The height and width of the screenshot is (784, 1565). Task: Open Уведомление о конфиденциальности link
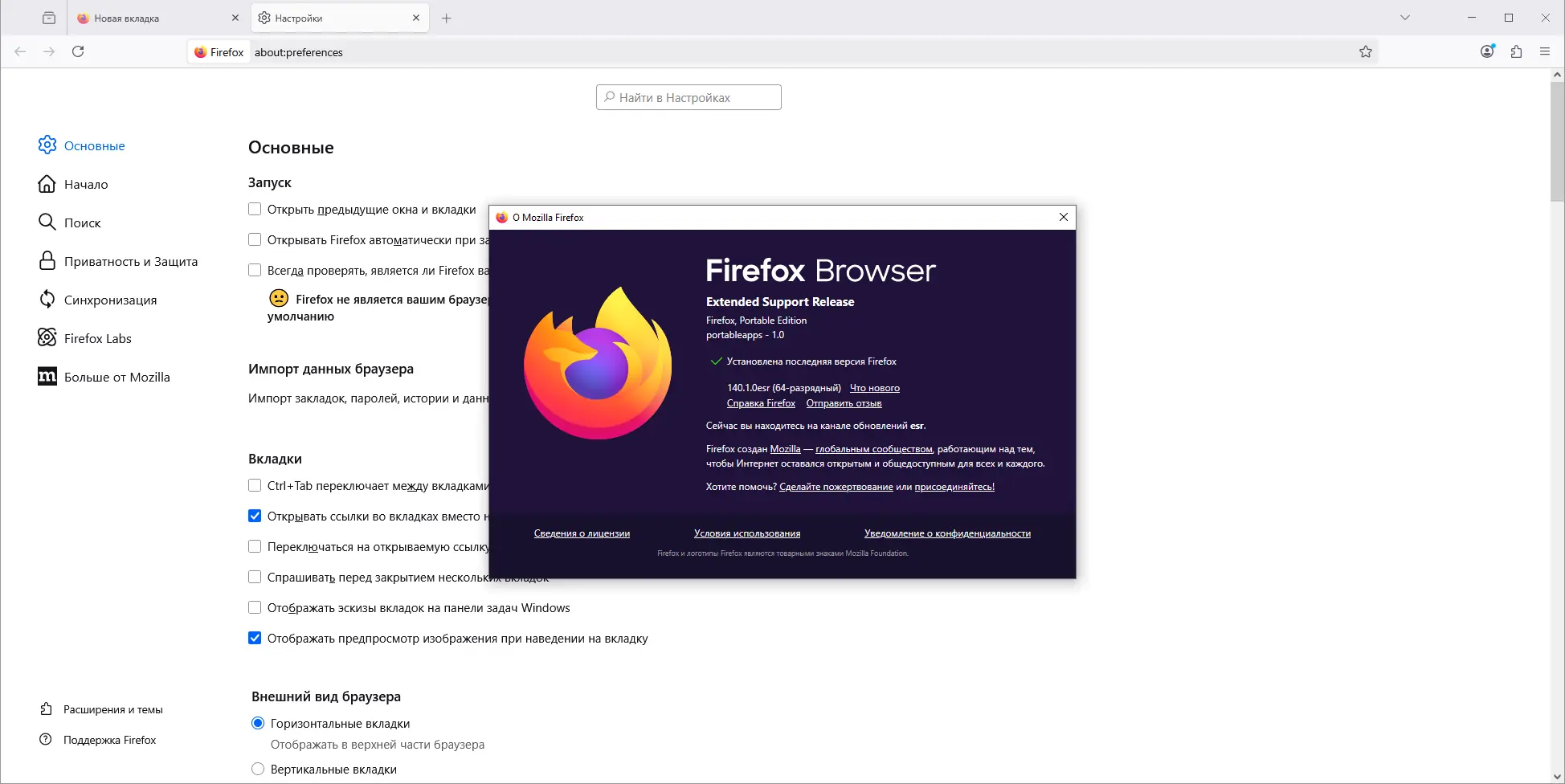[947, 533]
